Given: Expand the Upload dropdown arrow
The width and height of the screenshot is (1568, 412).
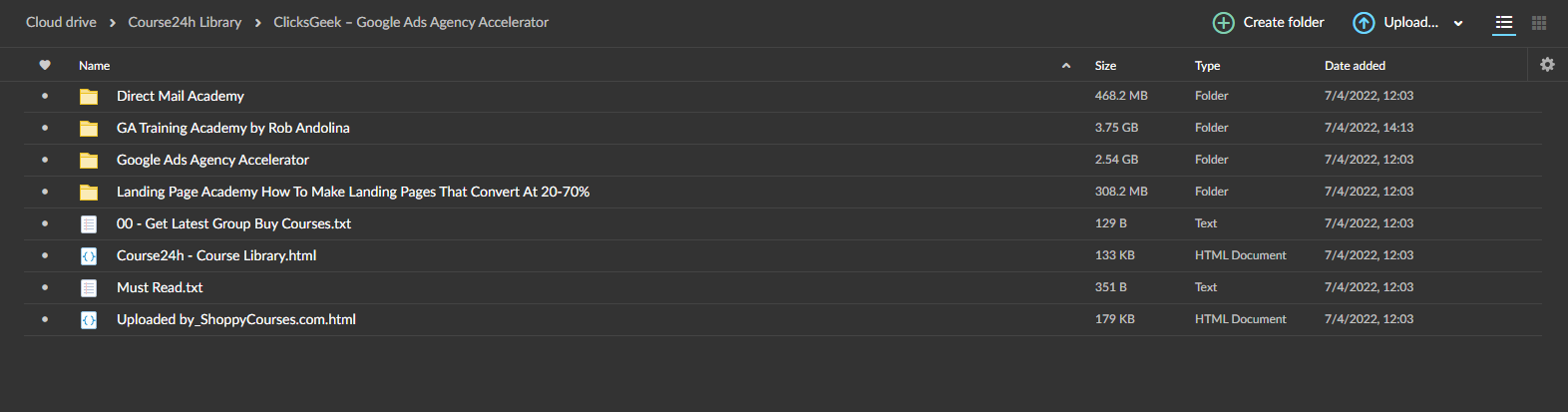Looking at the screenshot, I should [x=1458, y=23].
